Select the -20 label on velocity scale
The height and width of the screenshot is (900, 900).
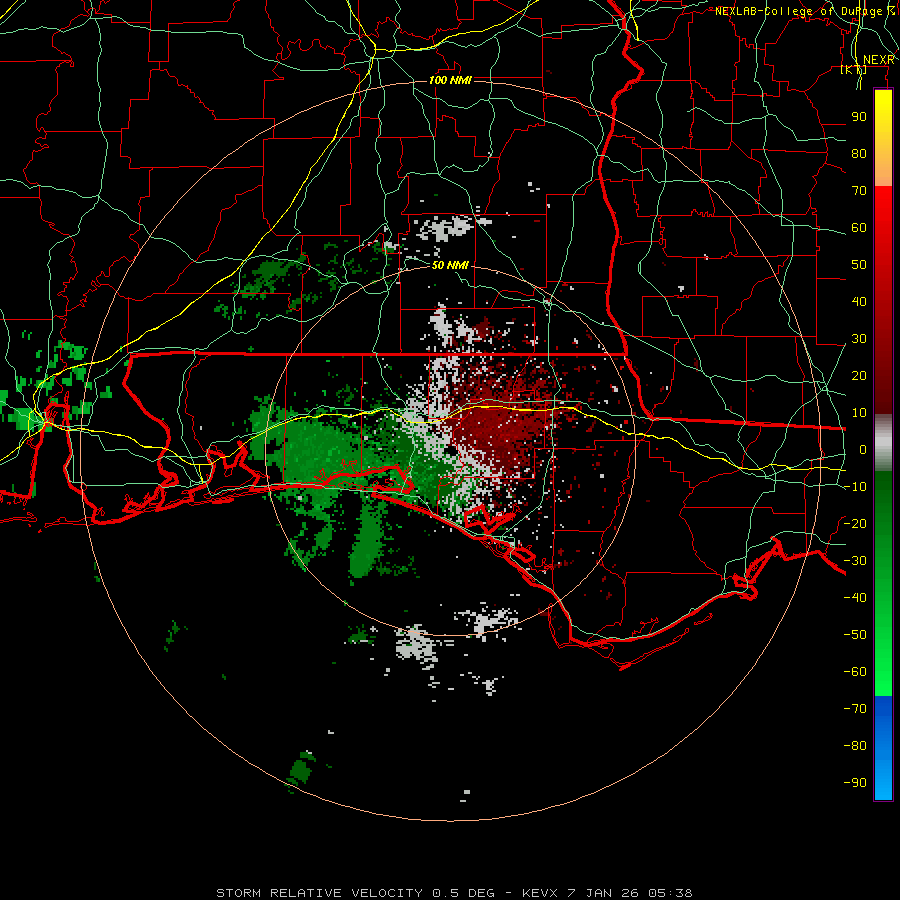(855, 523)
